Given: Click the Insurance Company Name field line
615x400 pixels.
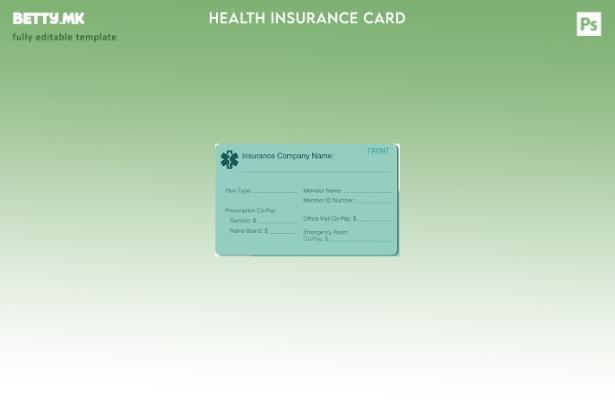Looking at the screenshot, I should pyautogui.click(x=315, y=170).
